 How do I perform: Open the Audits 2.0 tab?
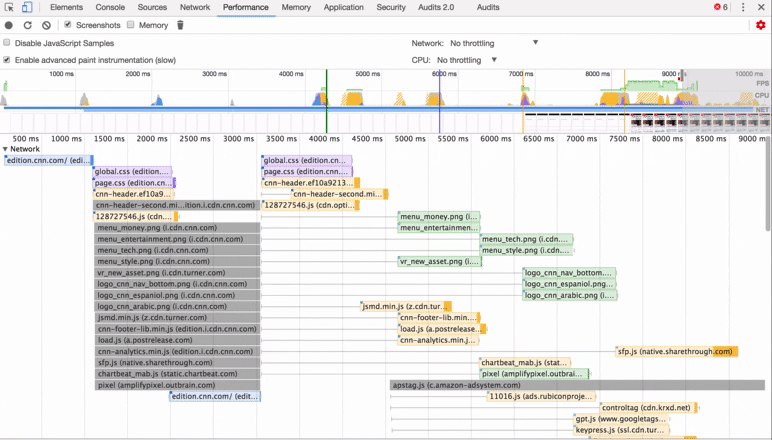click(436, 7)
